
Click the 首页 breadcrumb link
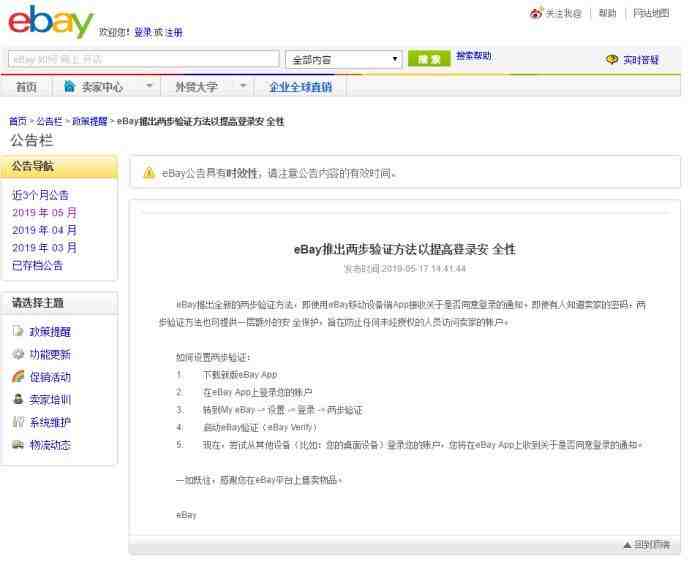pos(18,121)
